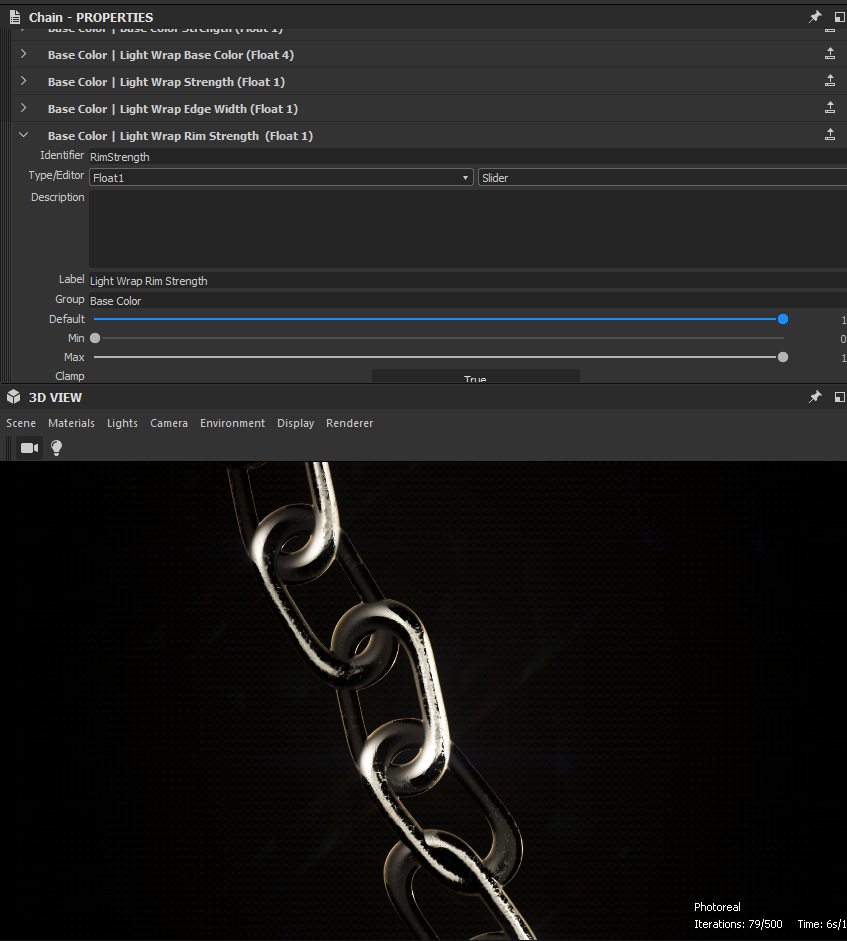
Task: Maximize the 3D View panel
Action: tap(840, 397)
